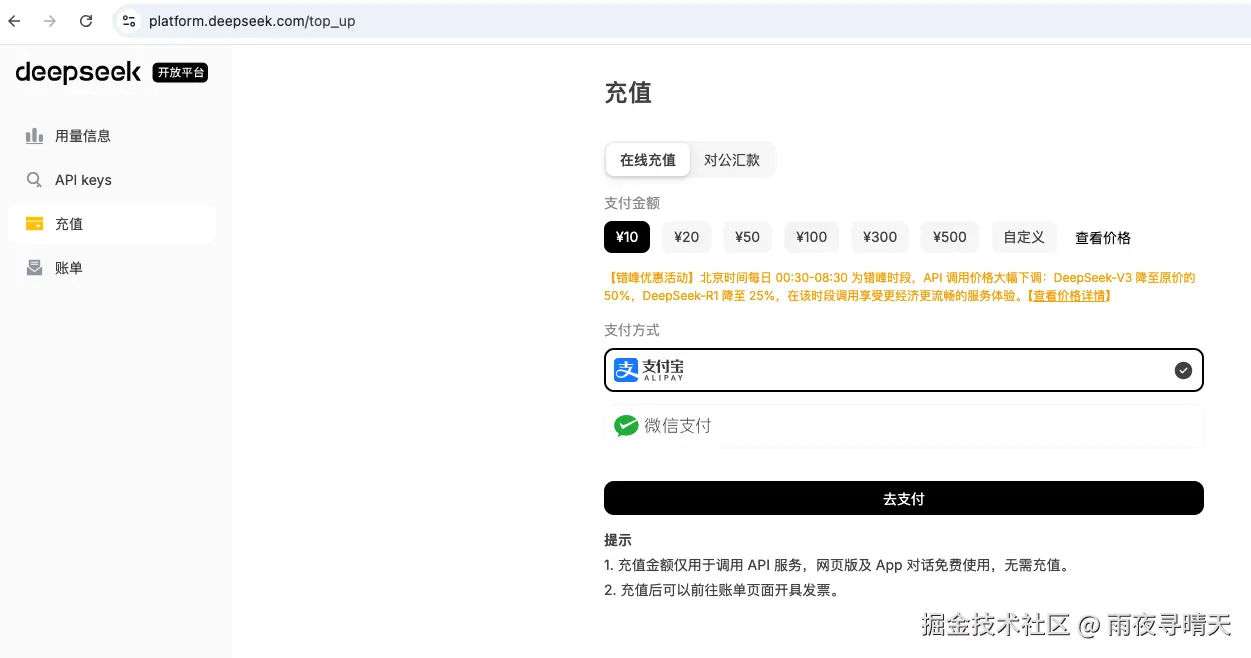Select the ¥500 amount option
Screen dimensions: 1251x658
pos(949,237)
